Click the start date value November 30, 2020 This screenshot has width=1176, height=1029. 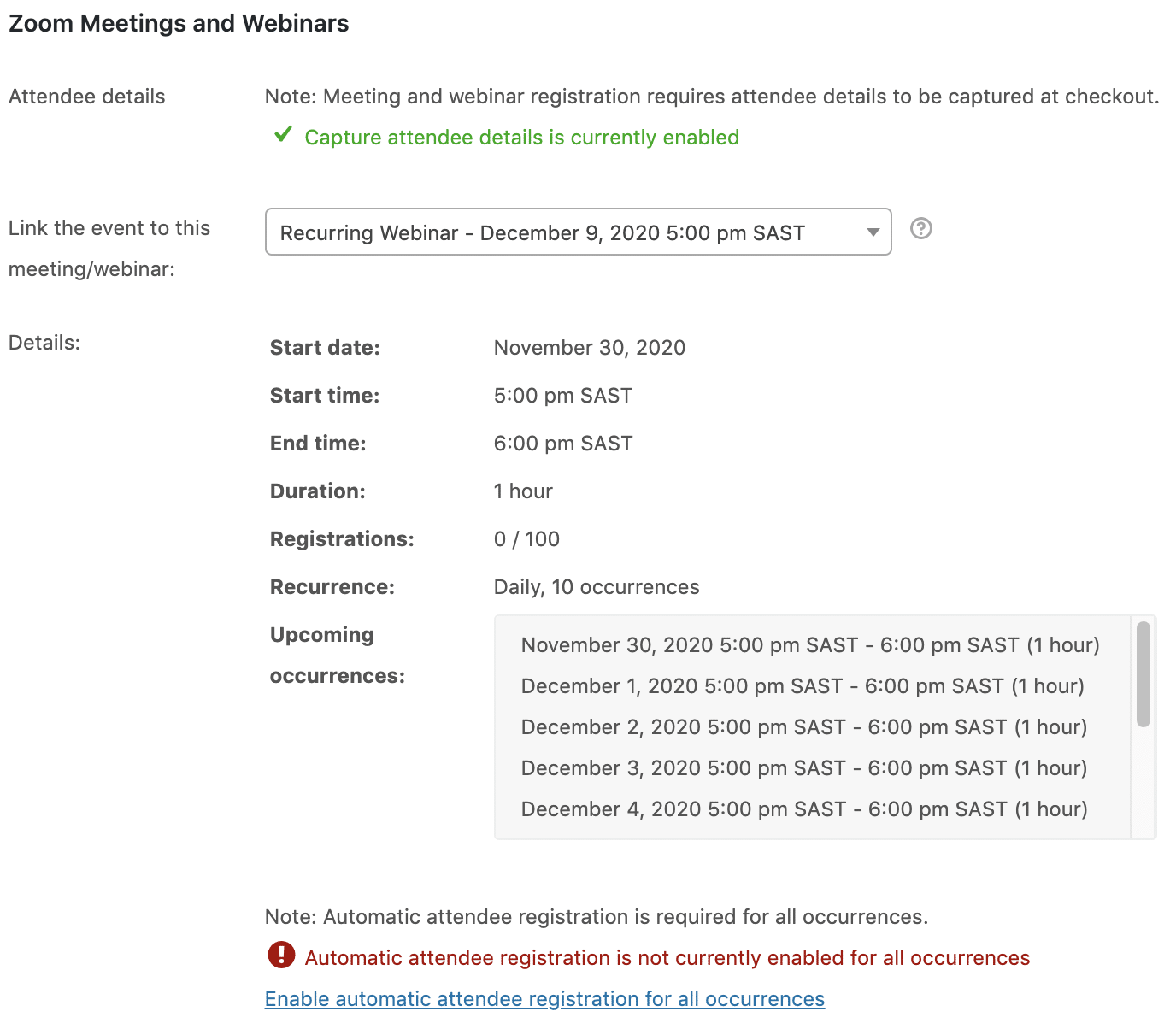pyautogui.click(x=590, y=348)
